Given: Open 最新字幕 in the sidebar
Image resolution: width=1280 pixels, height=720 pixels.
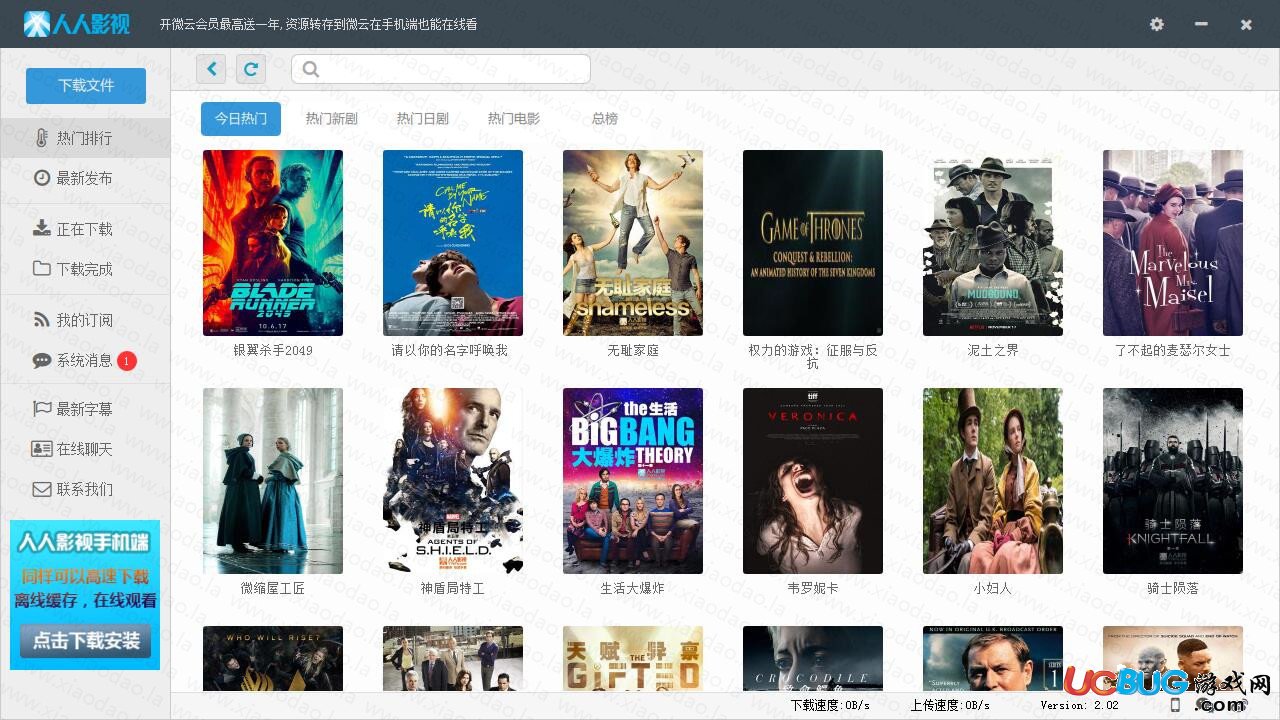Looking at the screenshot, I should coord(85,409).
